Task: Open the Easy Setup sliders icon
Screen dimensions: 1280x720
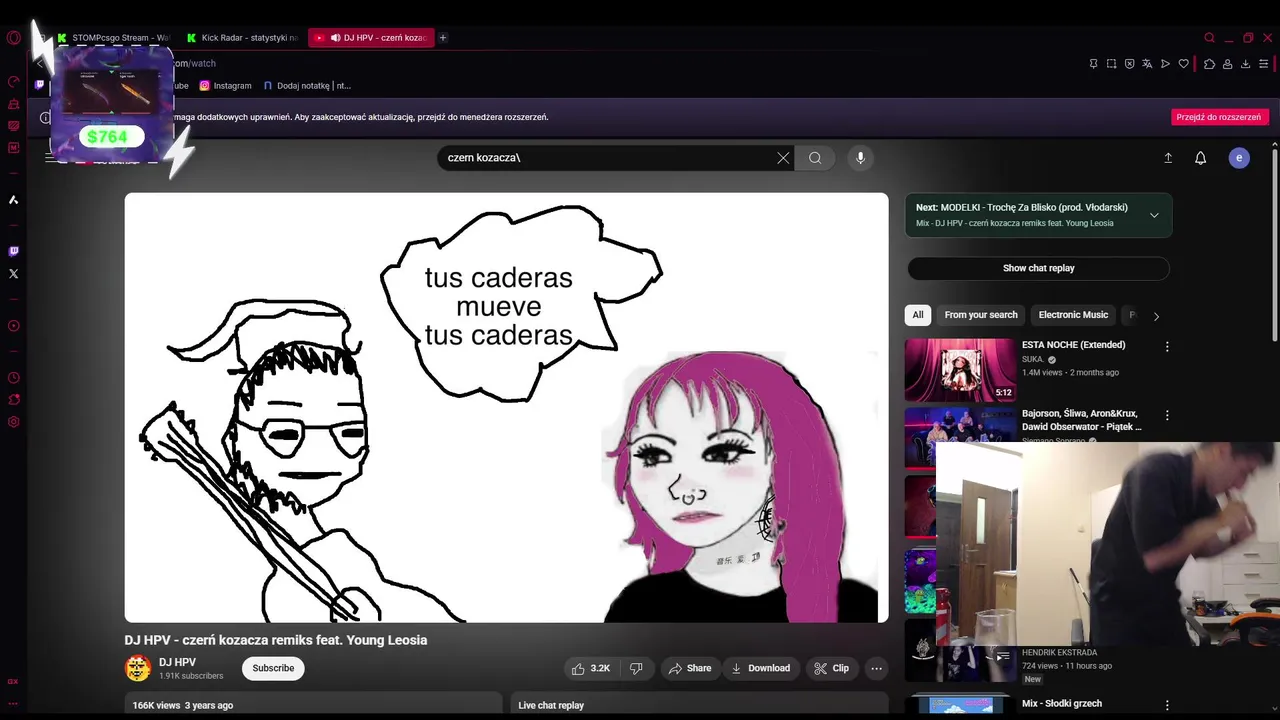Action: point(1263,64)
